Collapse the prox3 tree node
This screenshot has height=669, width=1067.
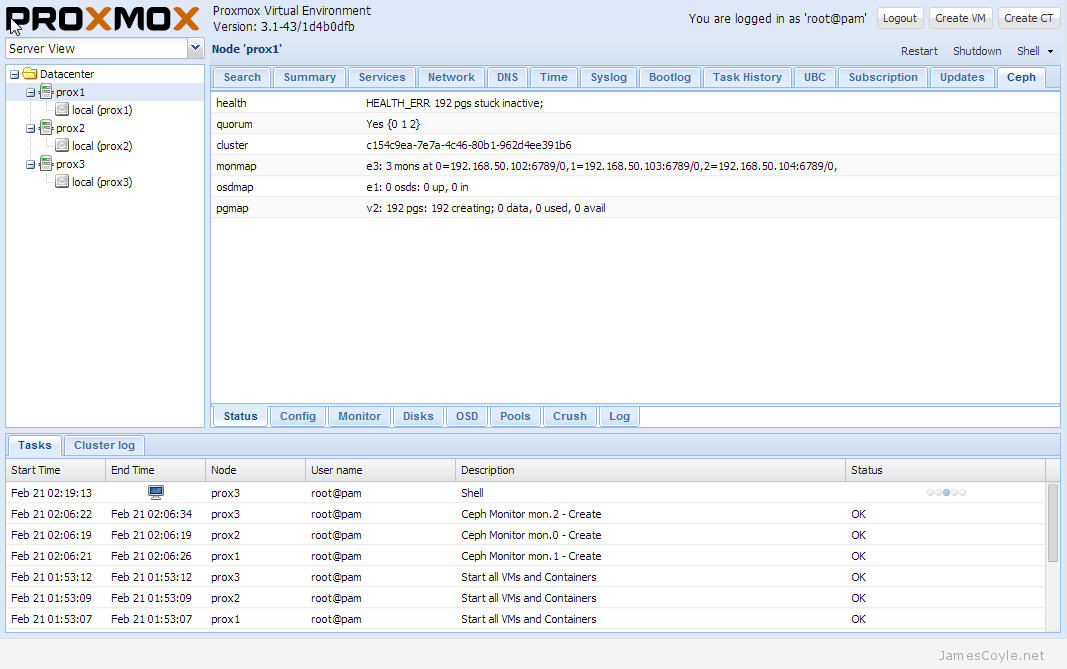coord(30,164)
